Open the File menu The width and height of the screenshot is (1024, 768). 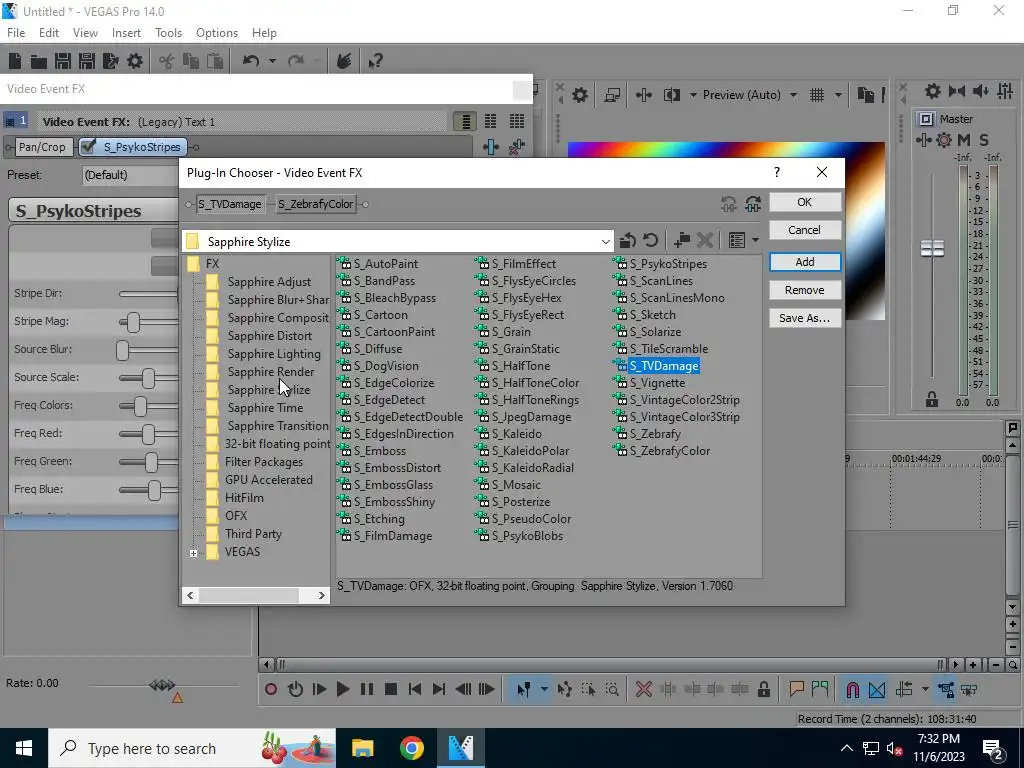(16, 33)
